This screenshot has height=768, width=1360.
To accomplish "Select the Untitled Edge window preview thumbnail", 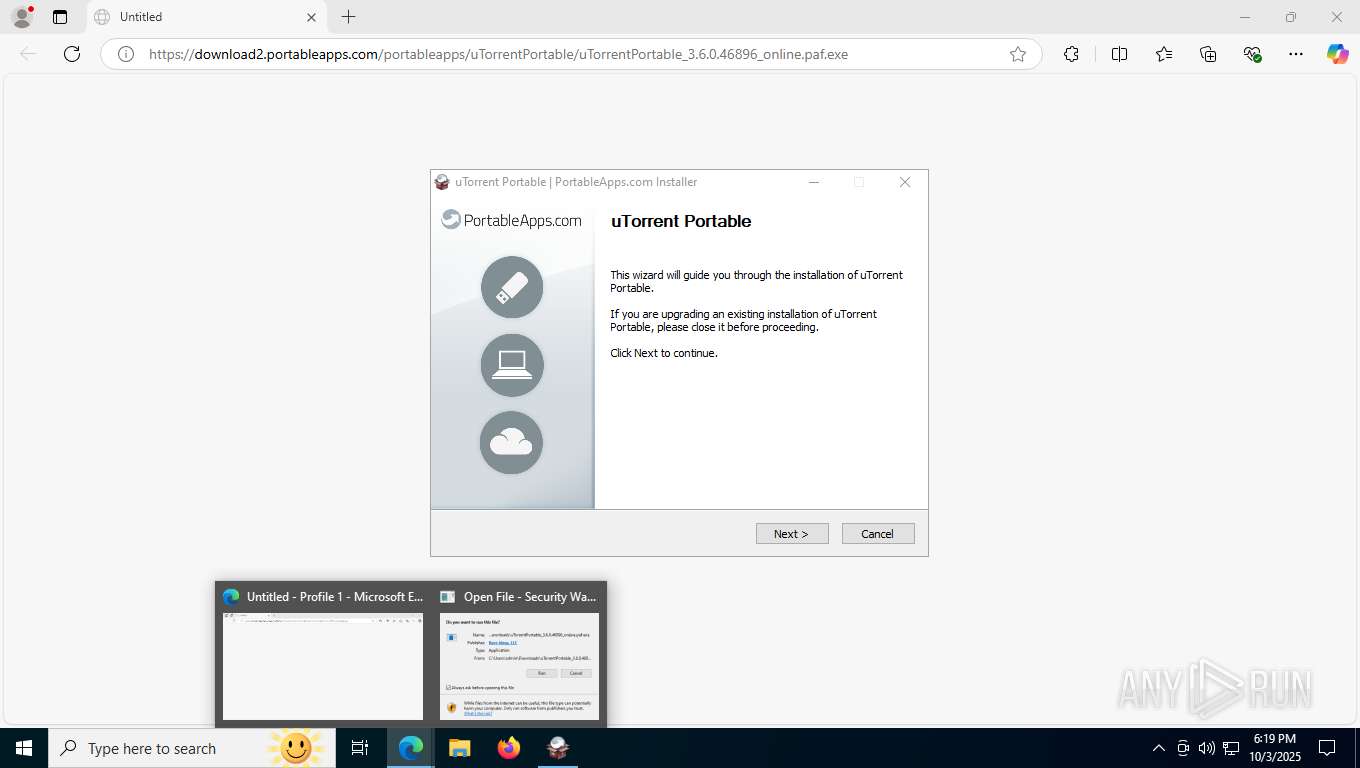I will coord(323,666).
